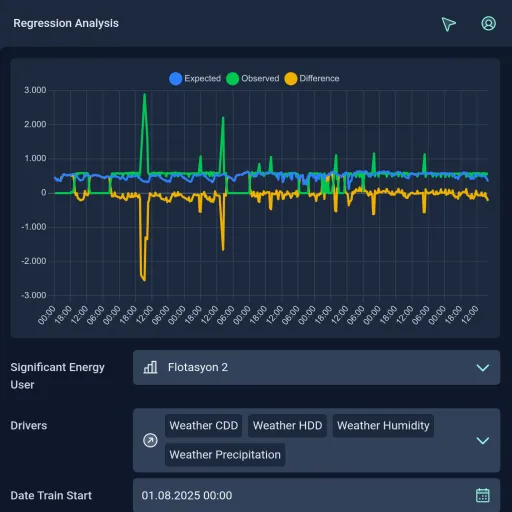Click the Significant Energy User label
This screenshot has width=512, height=512.
[x=57, y=376]
